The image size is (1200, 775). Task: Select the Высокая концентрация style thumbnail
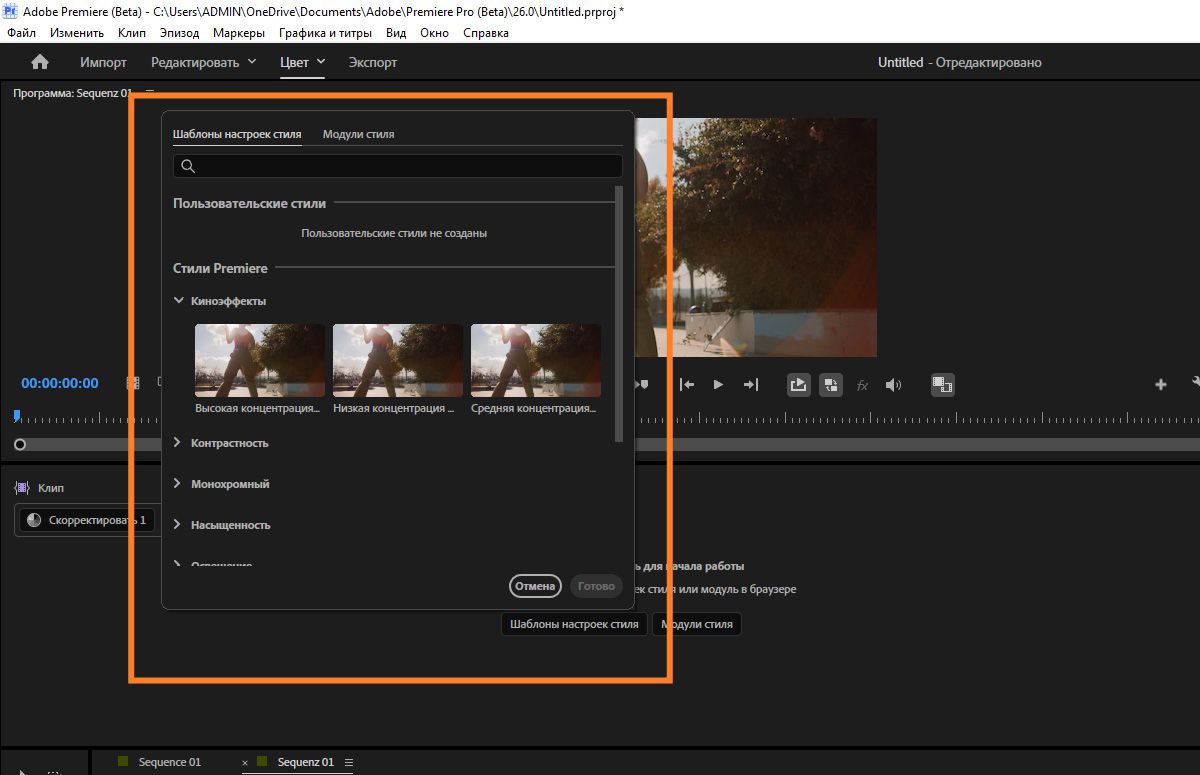coord(260,361)
